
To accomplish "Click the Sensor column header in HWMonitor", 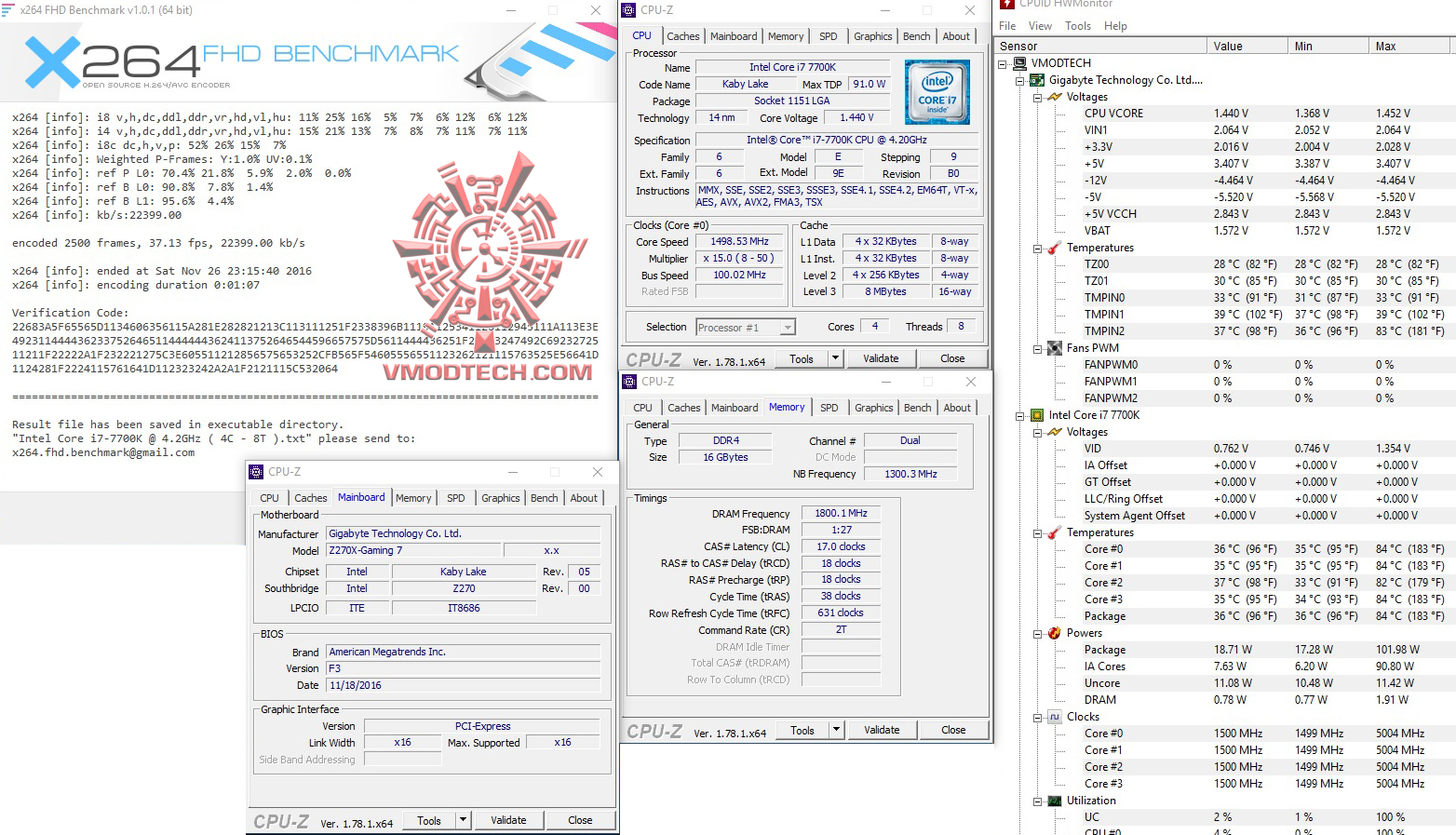I will 1100,46.
